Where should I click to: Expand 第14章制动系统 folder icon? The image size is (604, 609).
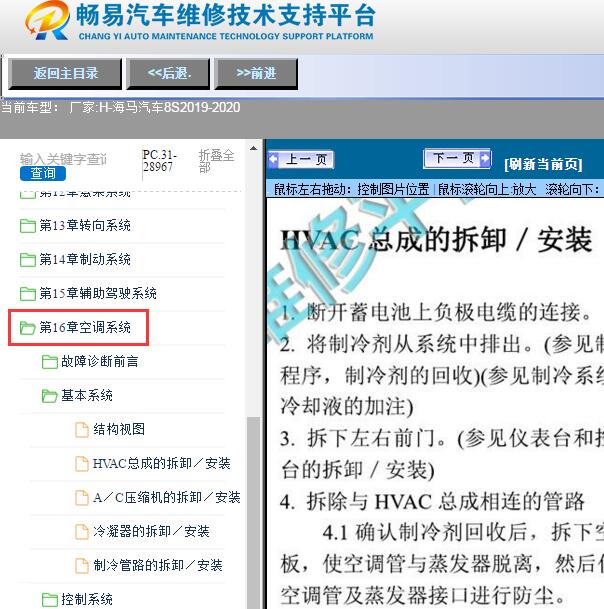28,259
